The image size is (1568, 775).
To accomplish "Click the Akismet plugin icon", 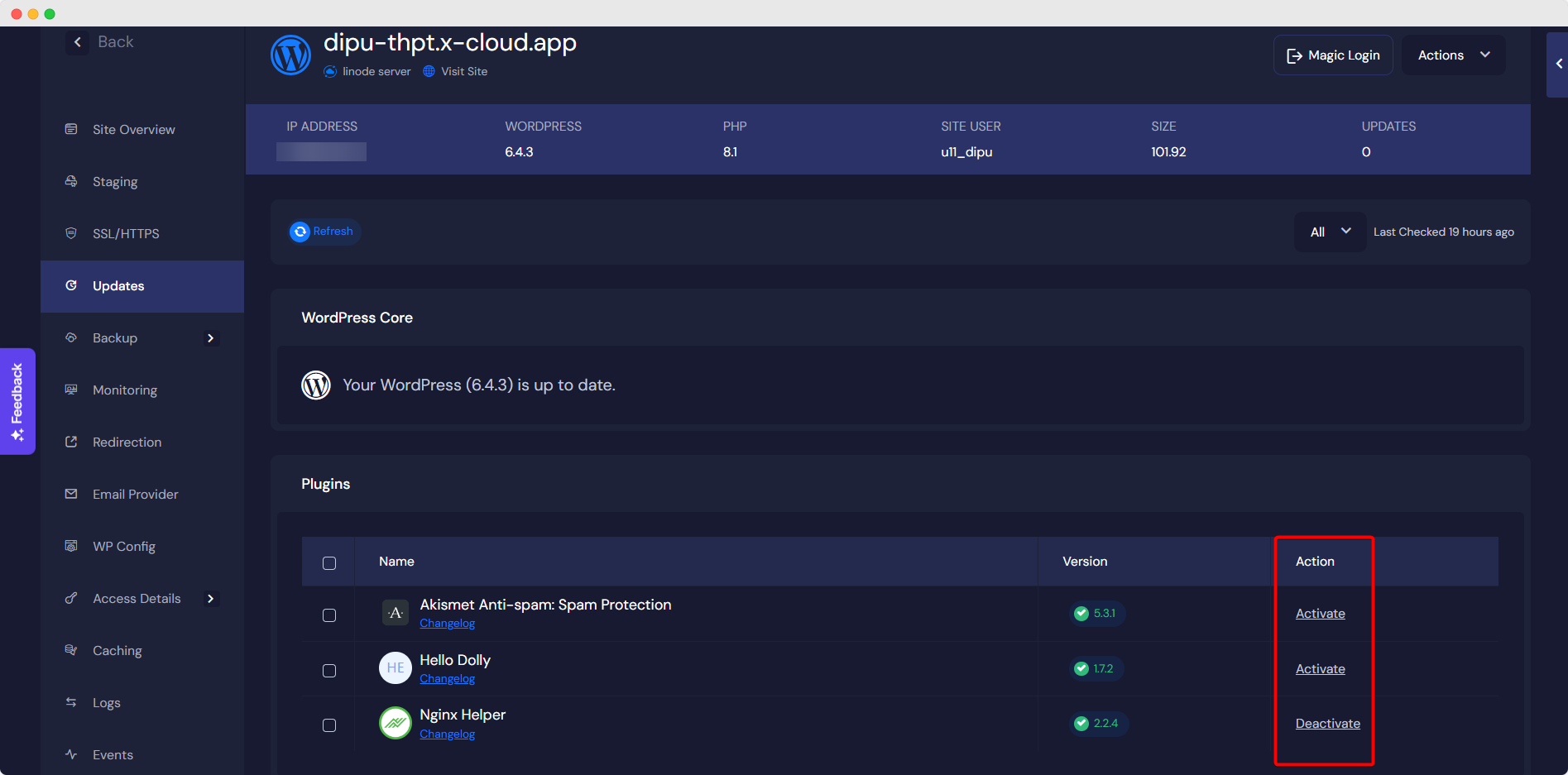I will pos(395,613).
